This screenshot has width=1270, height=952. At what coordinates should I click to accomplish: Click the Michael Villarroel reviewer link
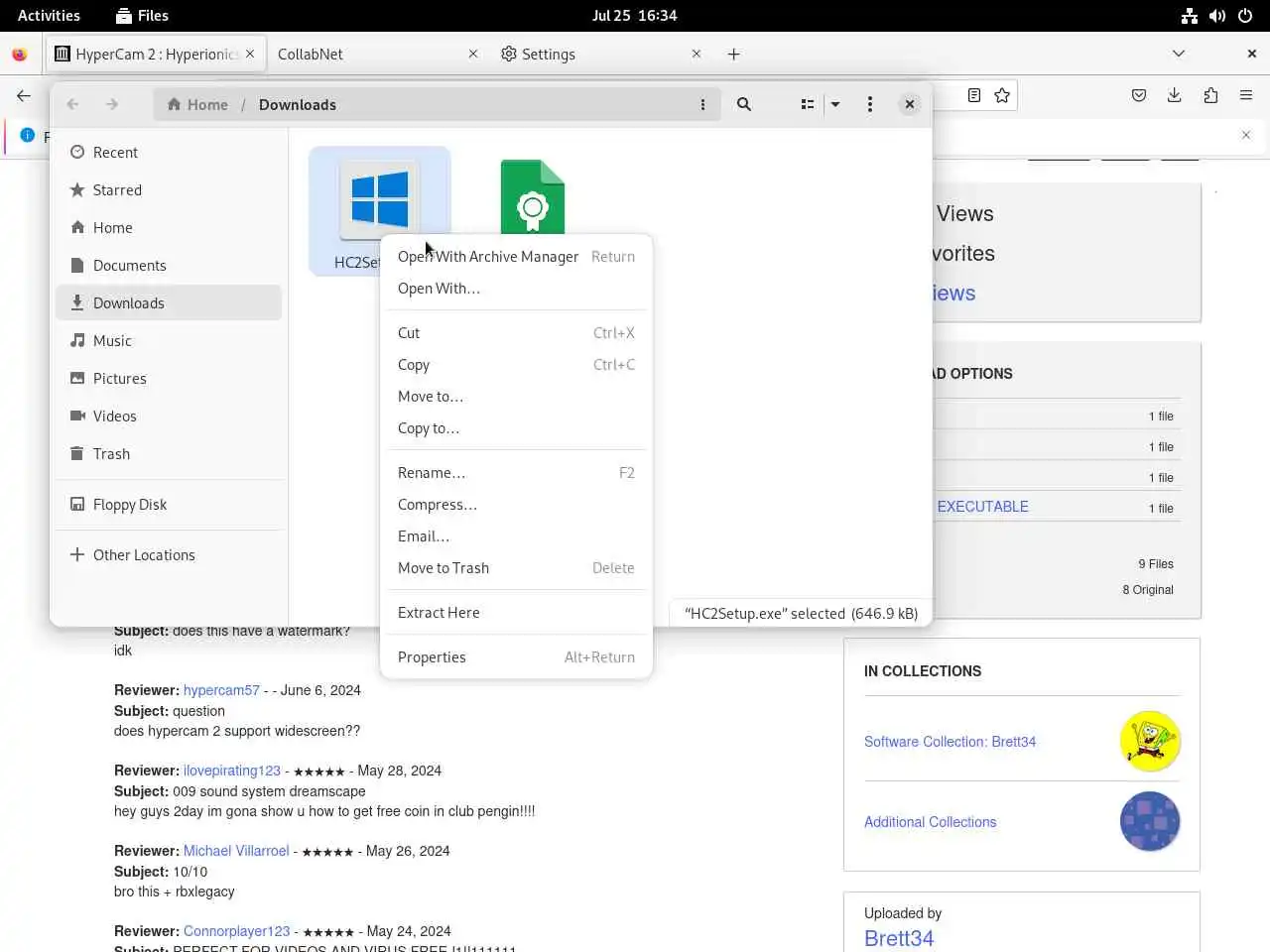[x=236, y=851]
